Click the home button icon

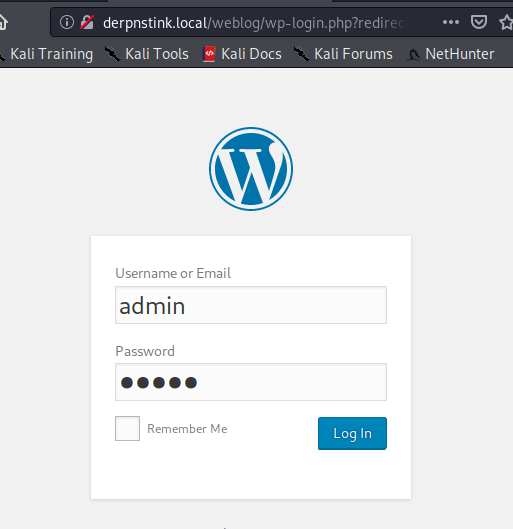(3, 22)
